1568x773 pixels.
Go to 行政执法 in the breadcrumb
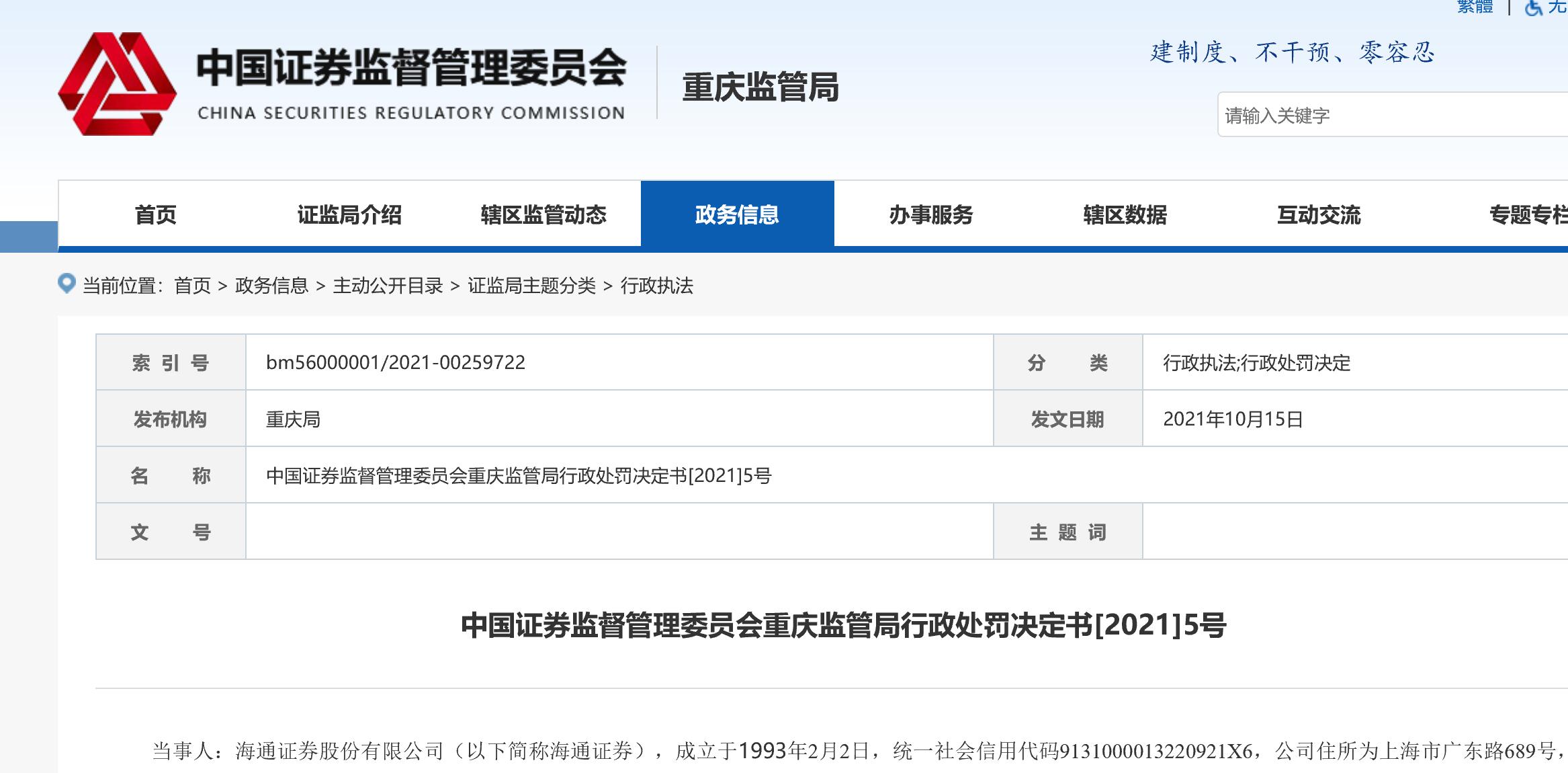pyautogui.click(x=656, y=286)
